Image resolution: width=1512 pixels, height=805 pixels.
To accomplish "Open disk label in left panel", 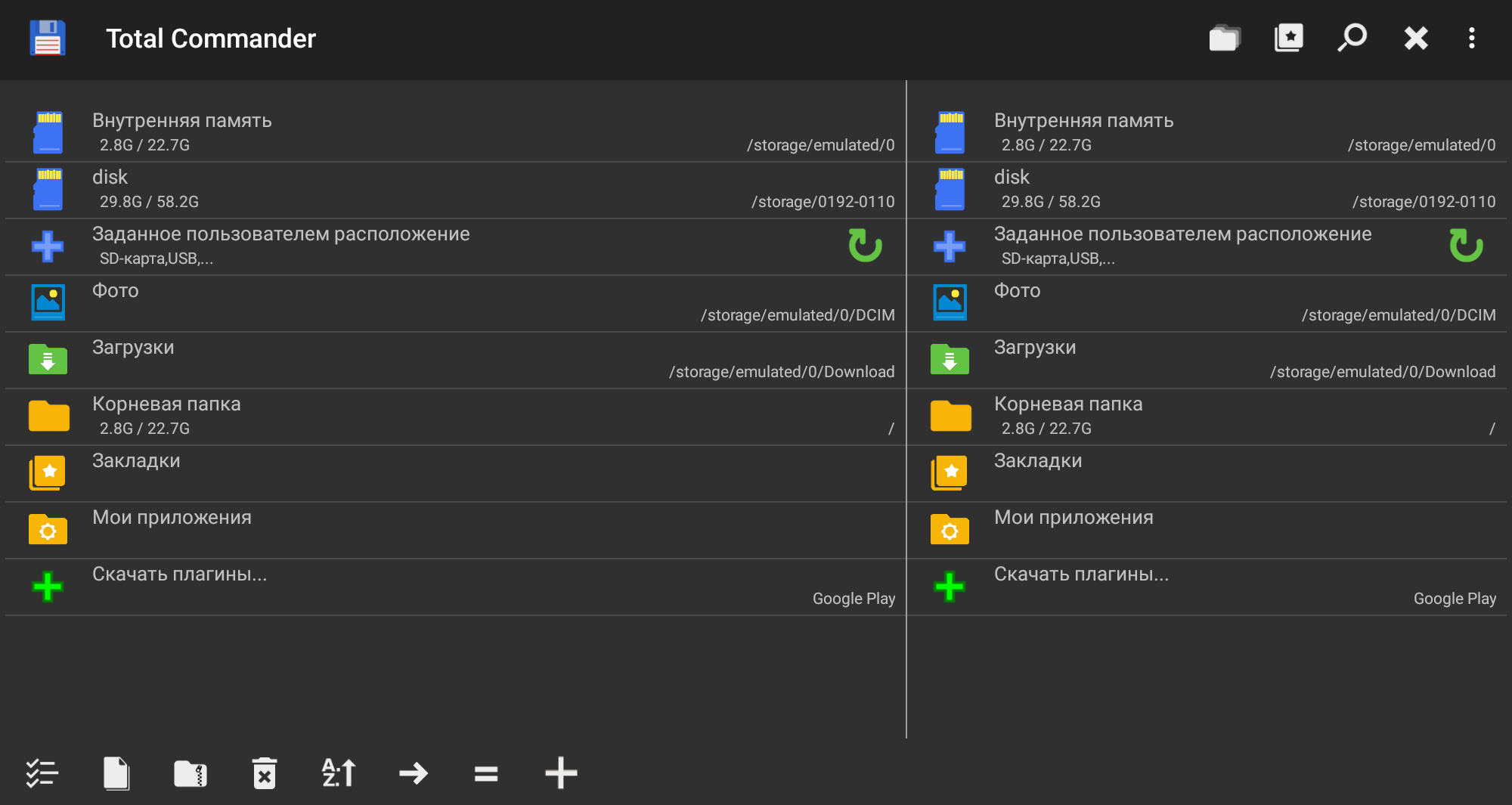I will click(110, 177).
